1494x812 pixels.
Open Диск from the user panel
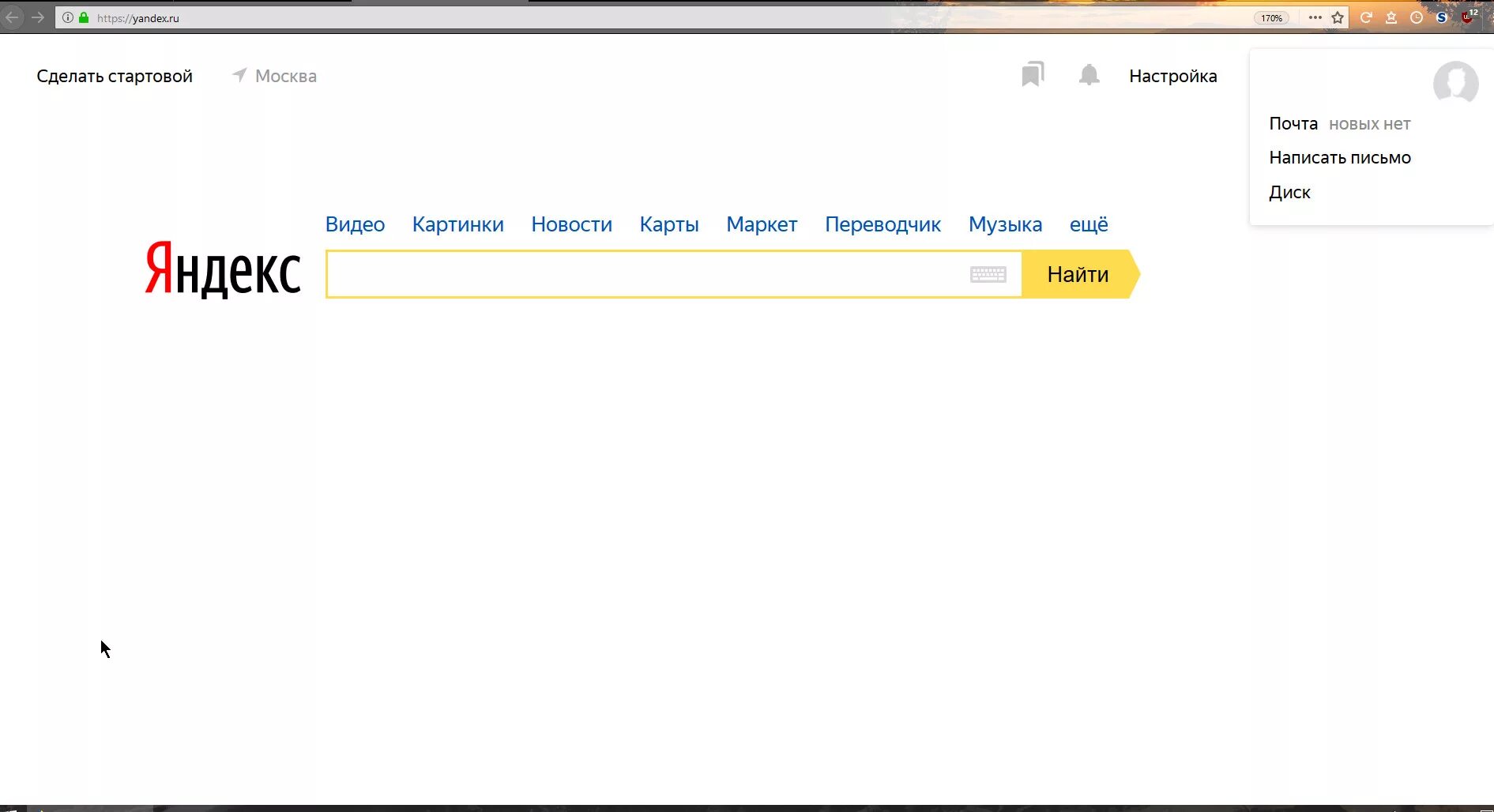[x=1289, y=192]
